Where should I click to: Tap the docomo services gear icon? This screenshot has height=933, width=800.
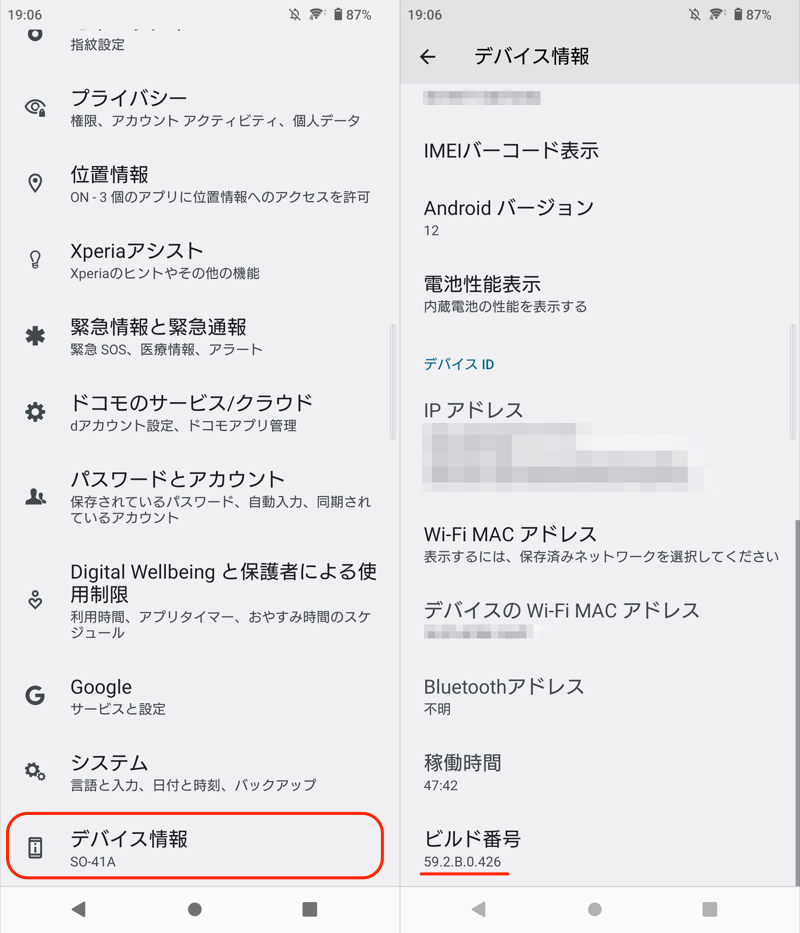point(36,412)
